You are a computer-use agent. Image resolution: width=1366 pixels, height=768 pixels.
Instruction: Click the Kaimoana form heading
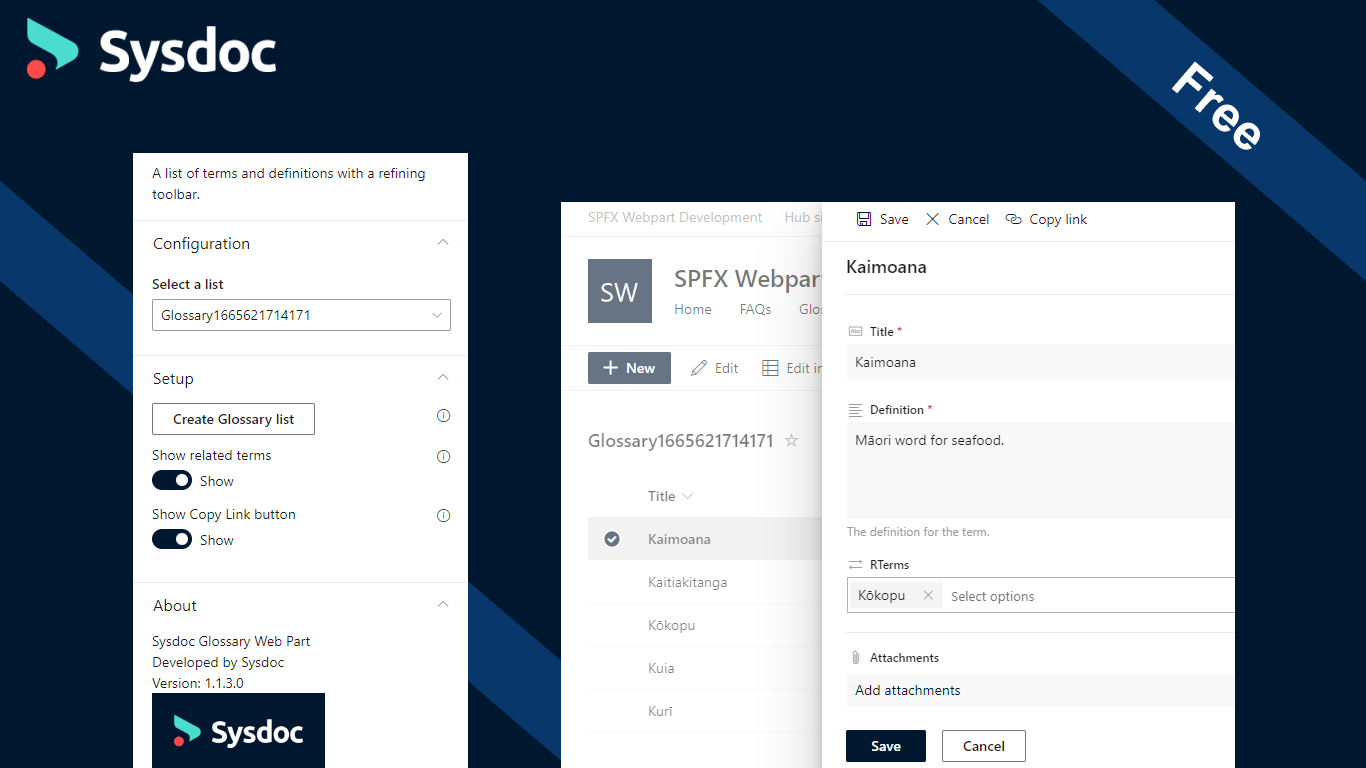tap(886, 267)
